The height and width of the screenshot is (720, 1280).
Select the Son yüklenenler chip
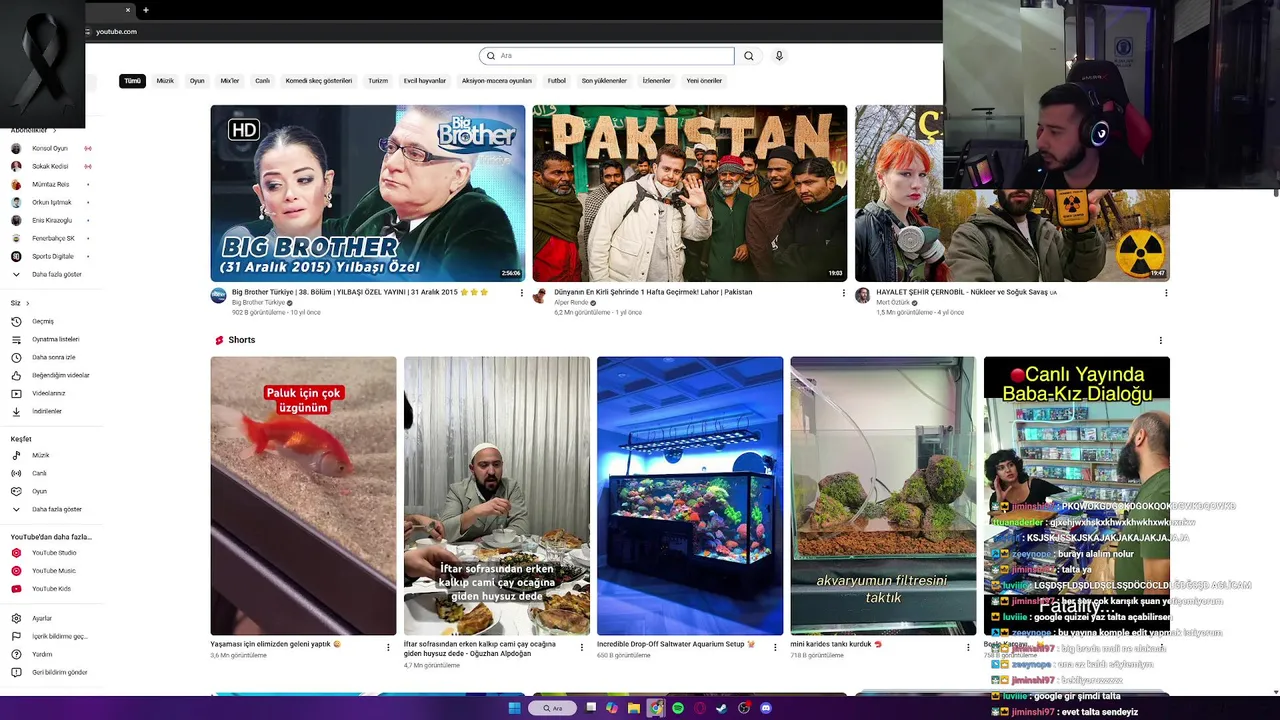coord(604,81)
